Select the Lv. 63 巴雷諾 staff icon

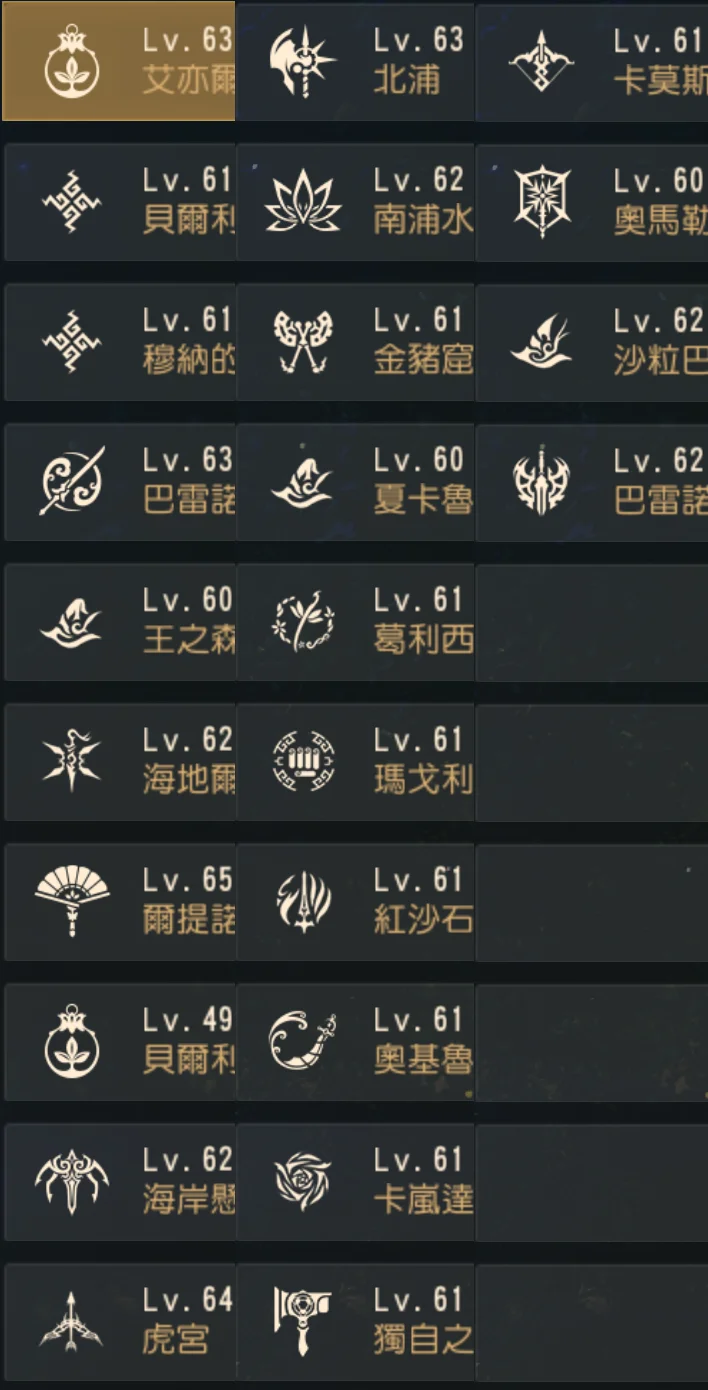[x=72, y=482]
